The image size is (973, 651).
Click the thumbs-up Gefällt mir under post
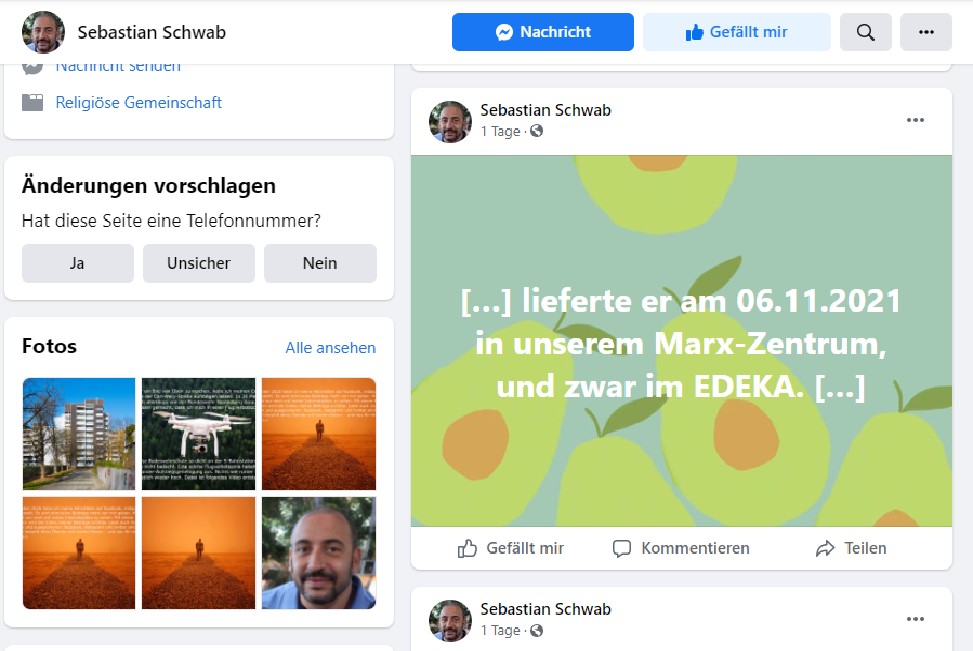tap(467, 549)
